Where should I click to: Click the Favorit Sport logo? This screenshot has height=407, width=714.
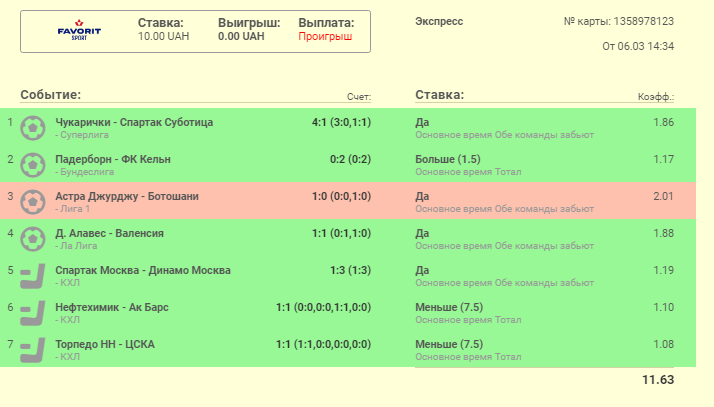(x=79, y=30)
